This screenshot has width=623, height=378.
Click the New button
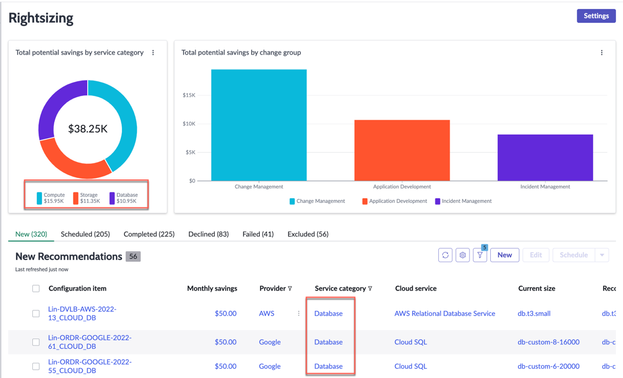(505, 255)
